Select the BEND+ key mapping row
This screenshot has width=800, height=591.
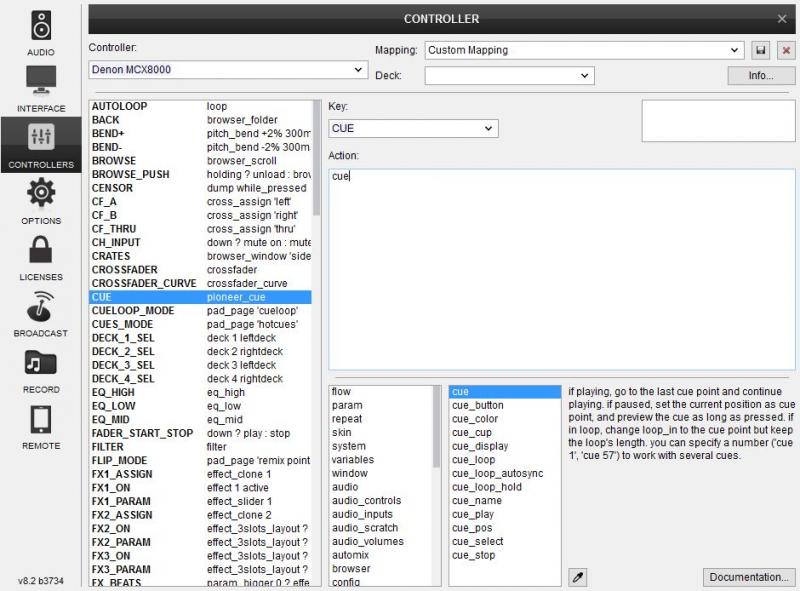(200, 133)
